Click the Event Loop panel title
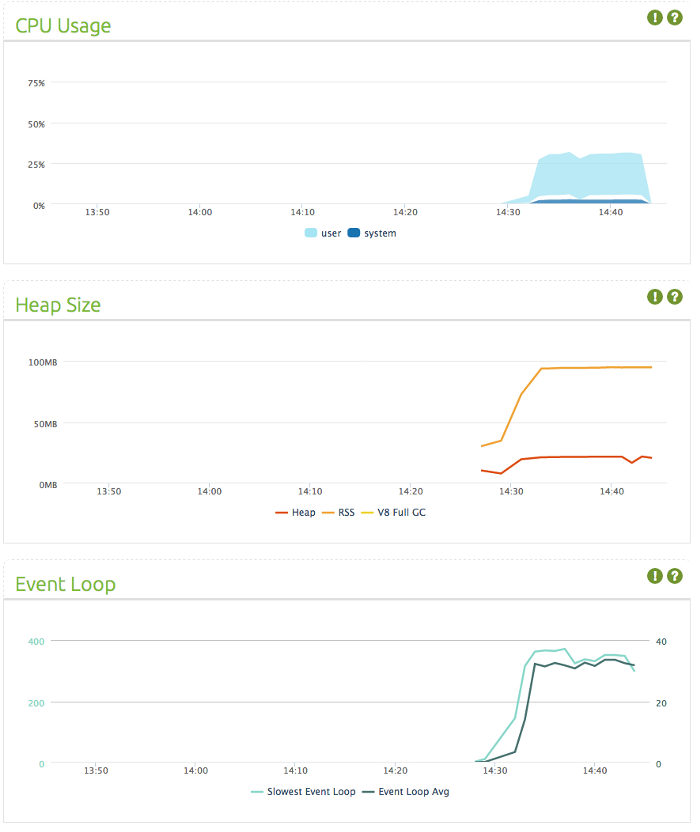 [x=65, y=584]
